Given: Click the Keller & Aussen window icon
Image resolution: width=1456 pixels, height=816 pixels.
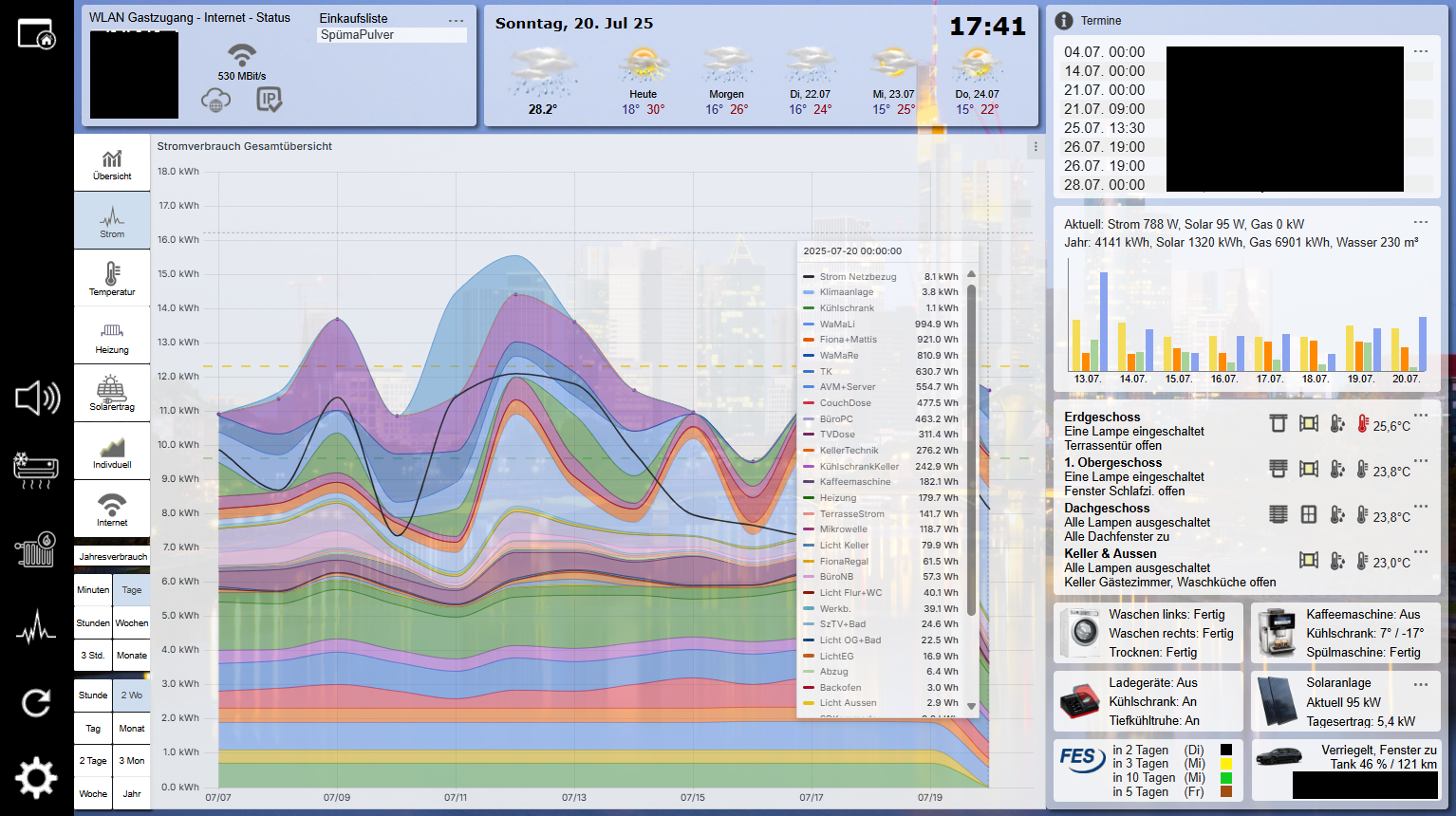Looking at the screenshot, I should pyautogui.click(x=1309, y=560).
